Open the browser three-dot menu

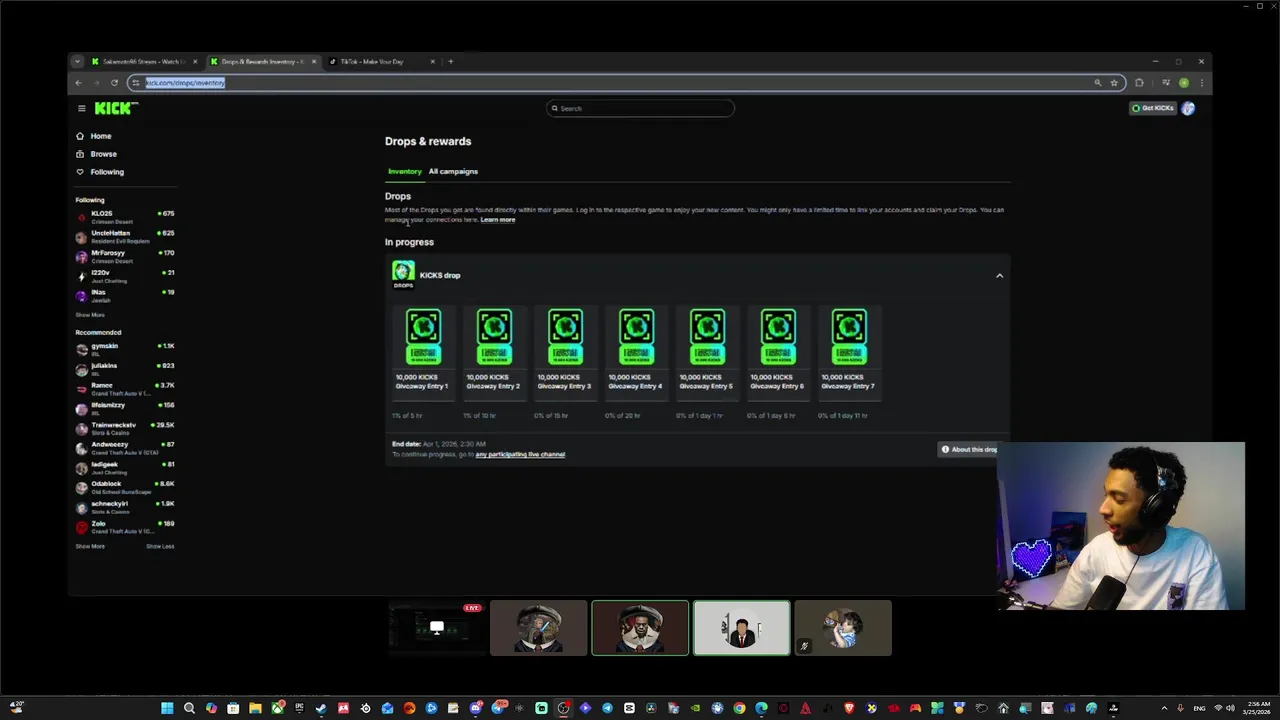coord(1201,83)
